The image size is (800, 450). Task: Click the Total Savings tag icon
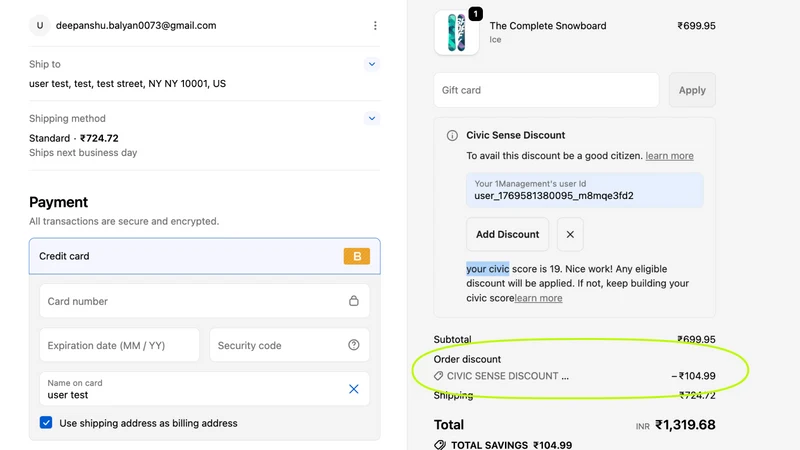point(440,445)
